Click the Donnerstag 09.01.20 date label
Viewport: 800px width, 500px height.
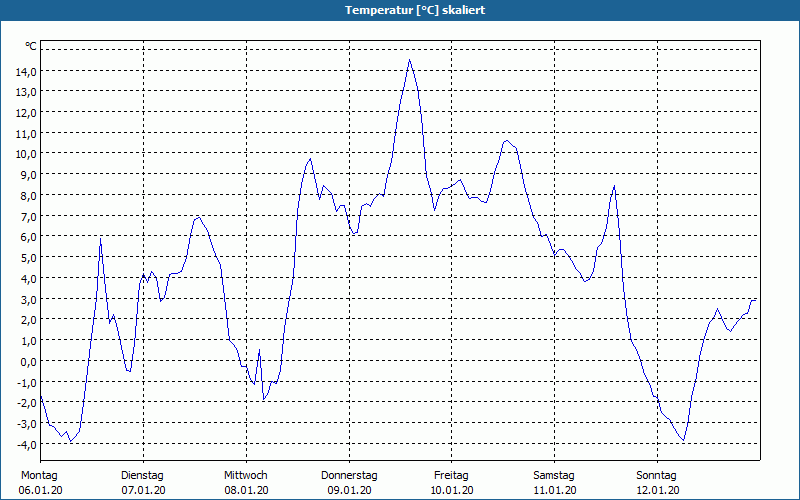349,483
